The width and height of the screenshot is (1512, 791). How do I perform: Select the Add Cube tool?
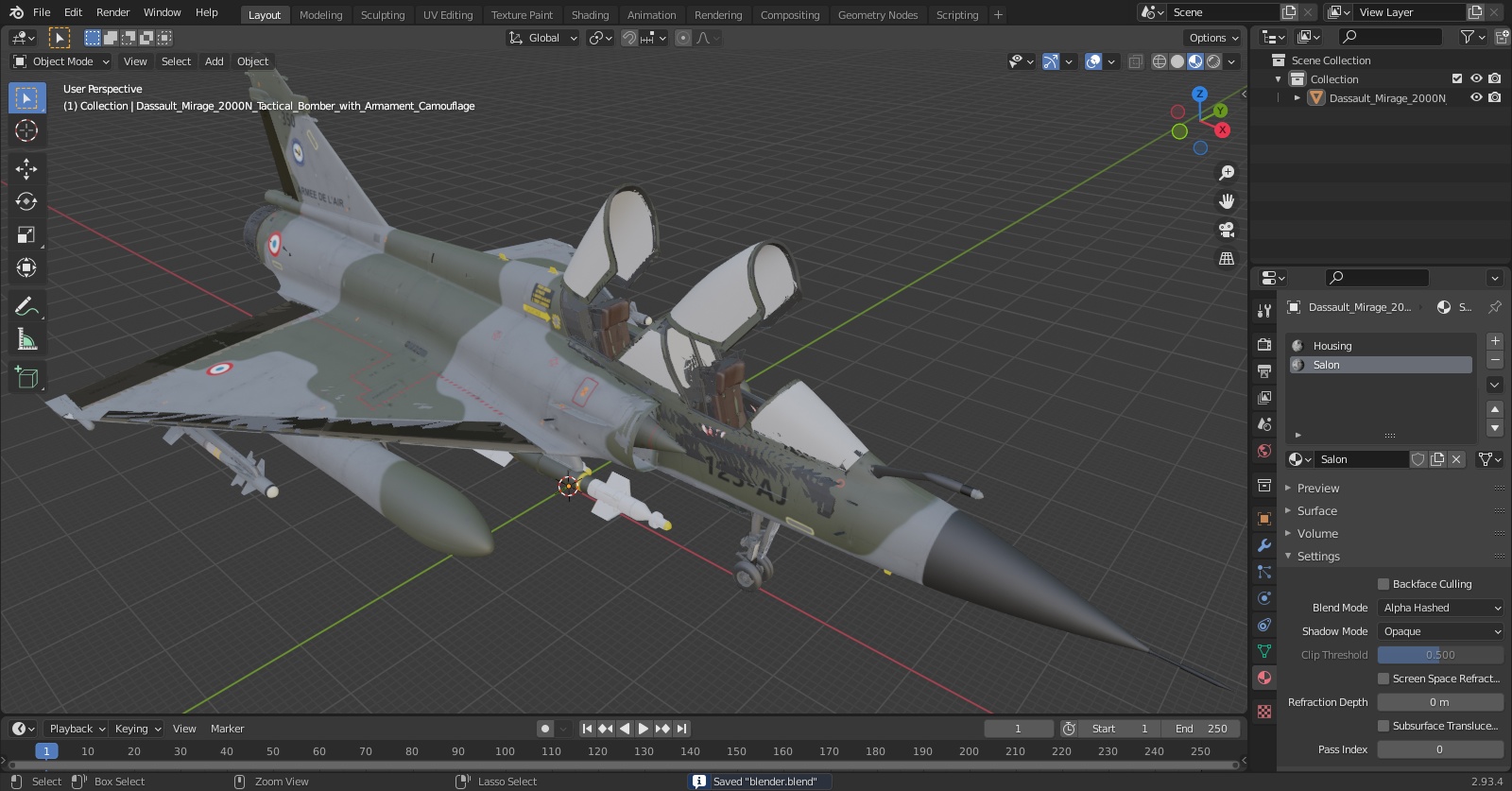pos(26,378)
